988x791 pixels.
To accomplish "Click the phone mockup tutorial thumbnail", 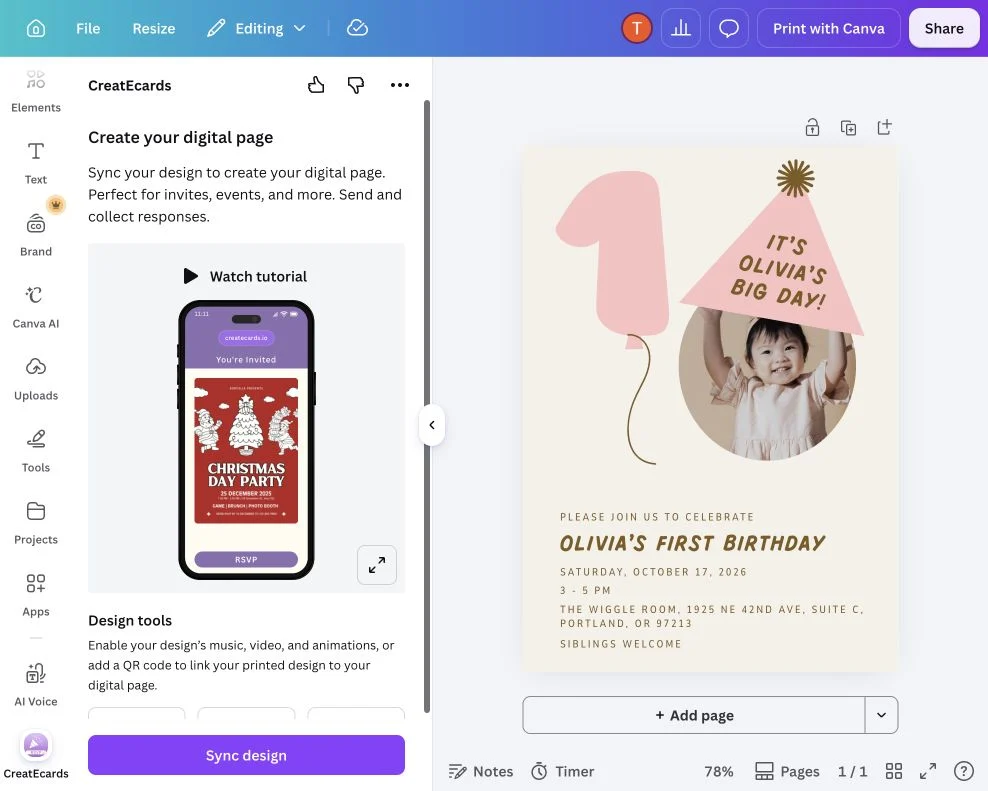I will coord(246,439).
